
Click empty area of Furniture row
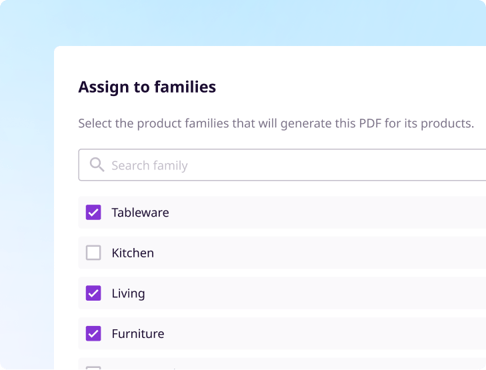coord(323,333)
